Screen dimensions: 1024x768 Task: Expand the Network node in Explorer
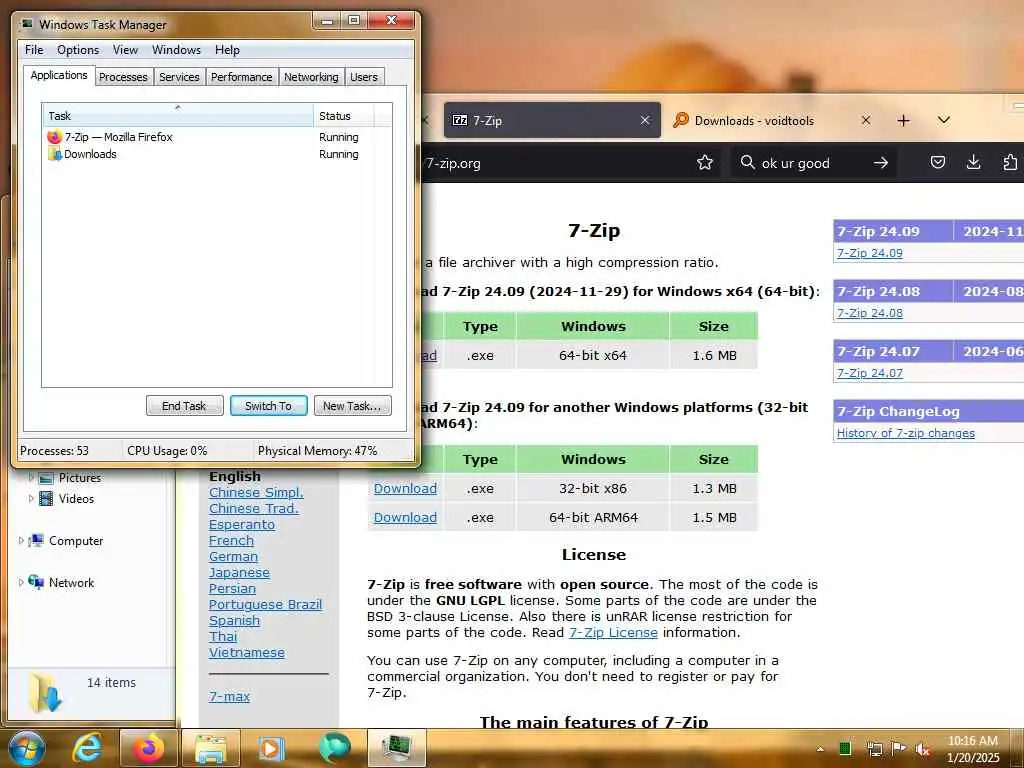[21, 583]
